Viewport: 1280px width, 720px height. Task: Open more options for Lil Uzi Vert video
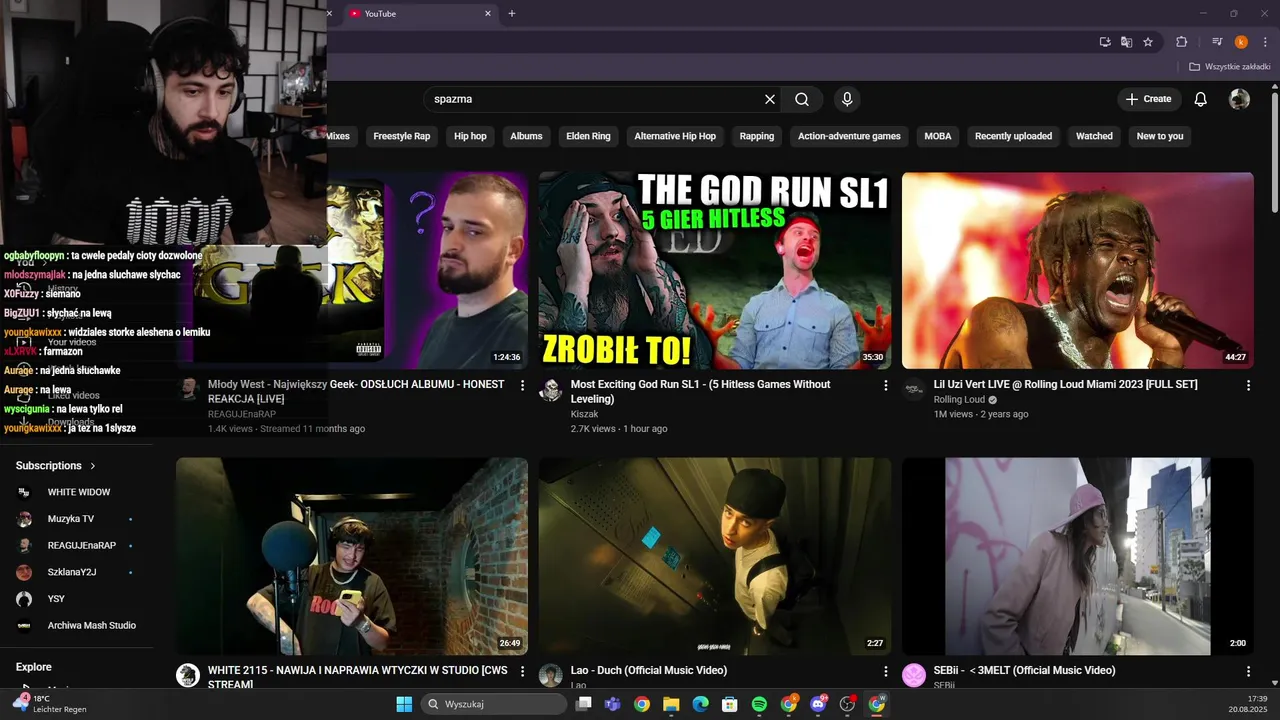[x=1248, y=385]
